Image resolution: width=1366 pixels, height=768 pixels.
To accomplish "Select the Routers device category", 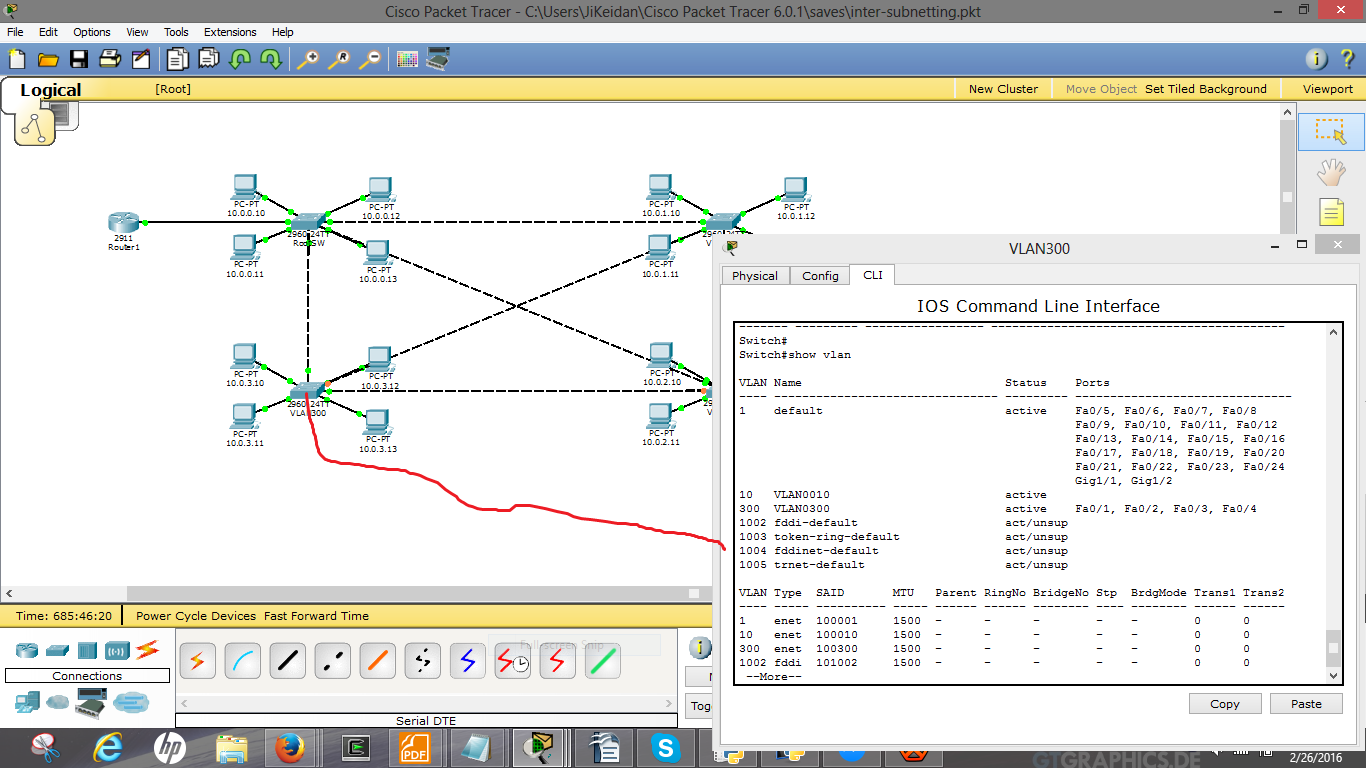I will pos(27,651).
